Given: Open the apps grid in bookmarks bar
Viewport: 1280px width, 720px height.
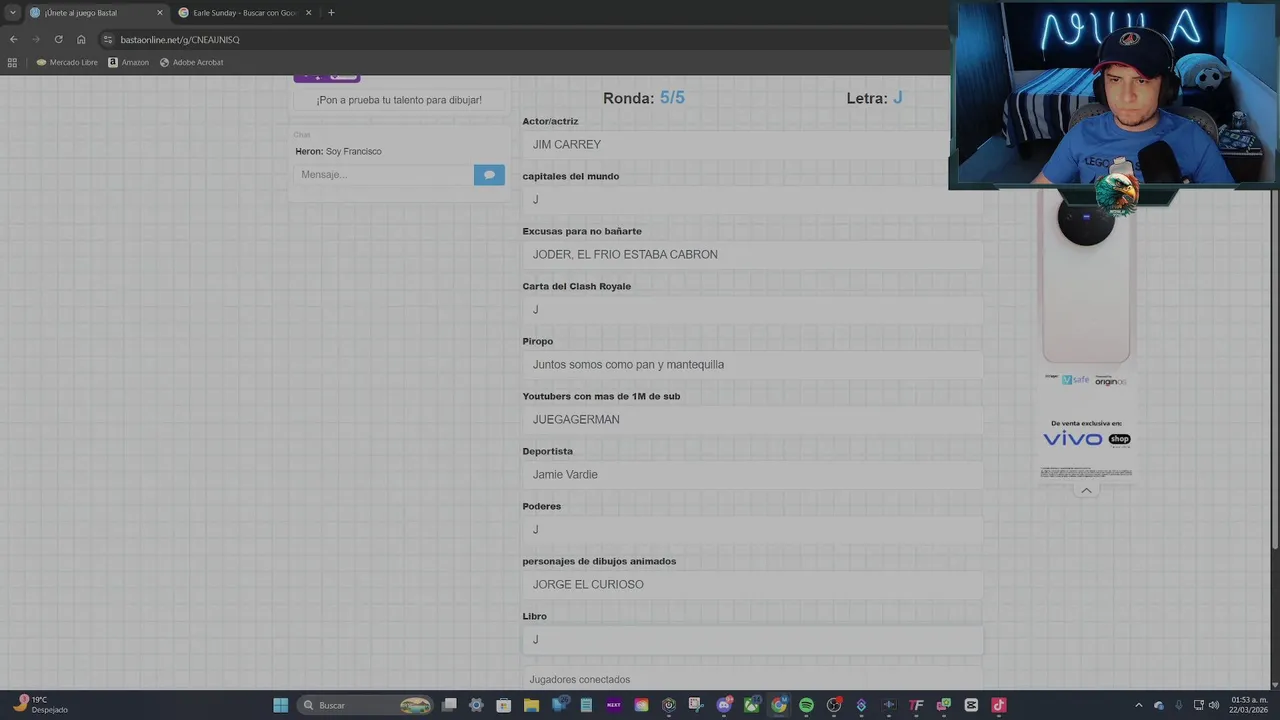Looking at the screenshot, I should (x=12, y=62).
